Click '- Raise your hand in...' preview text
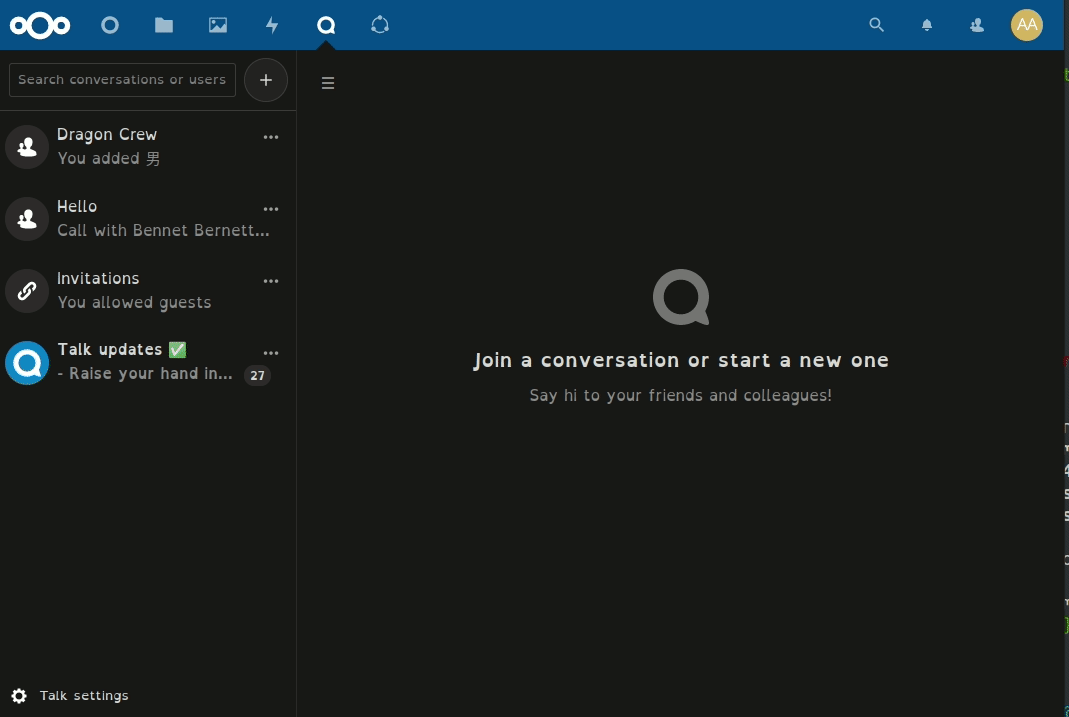The width and height of the screenshot is (1069, 717). click(145, 373)
